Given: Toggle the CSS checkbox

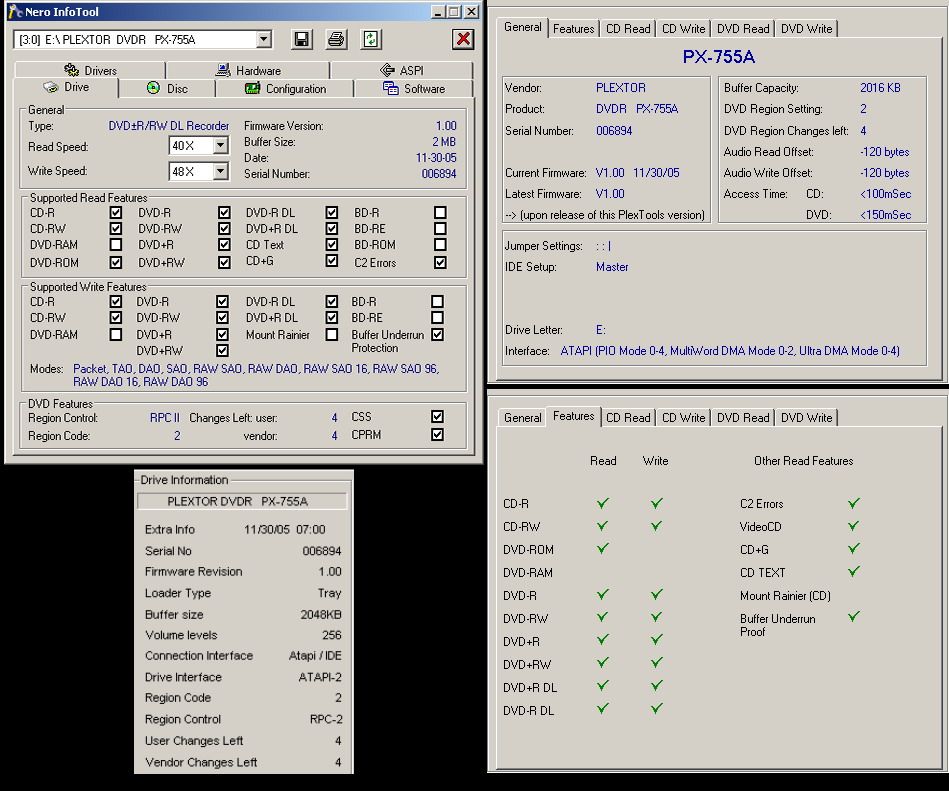Looking at the screenshot, I should [x=438, y=416].
